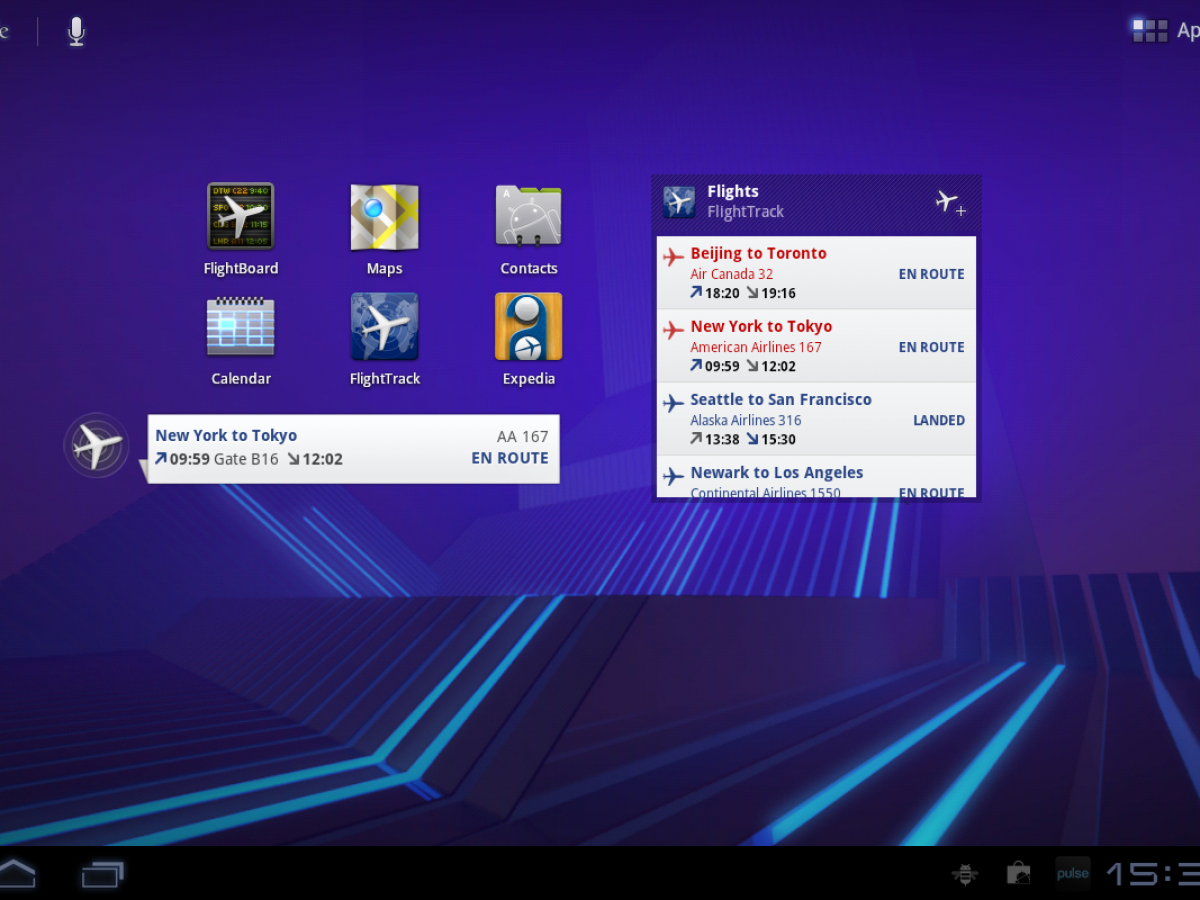Show recent apps in the system bar
This screenshot has width=1200, height=900.
click(x=102, y=875)
